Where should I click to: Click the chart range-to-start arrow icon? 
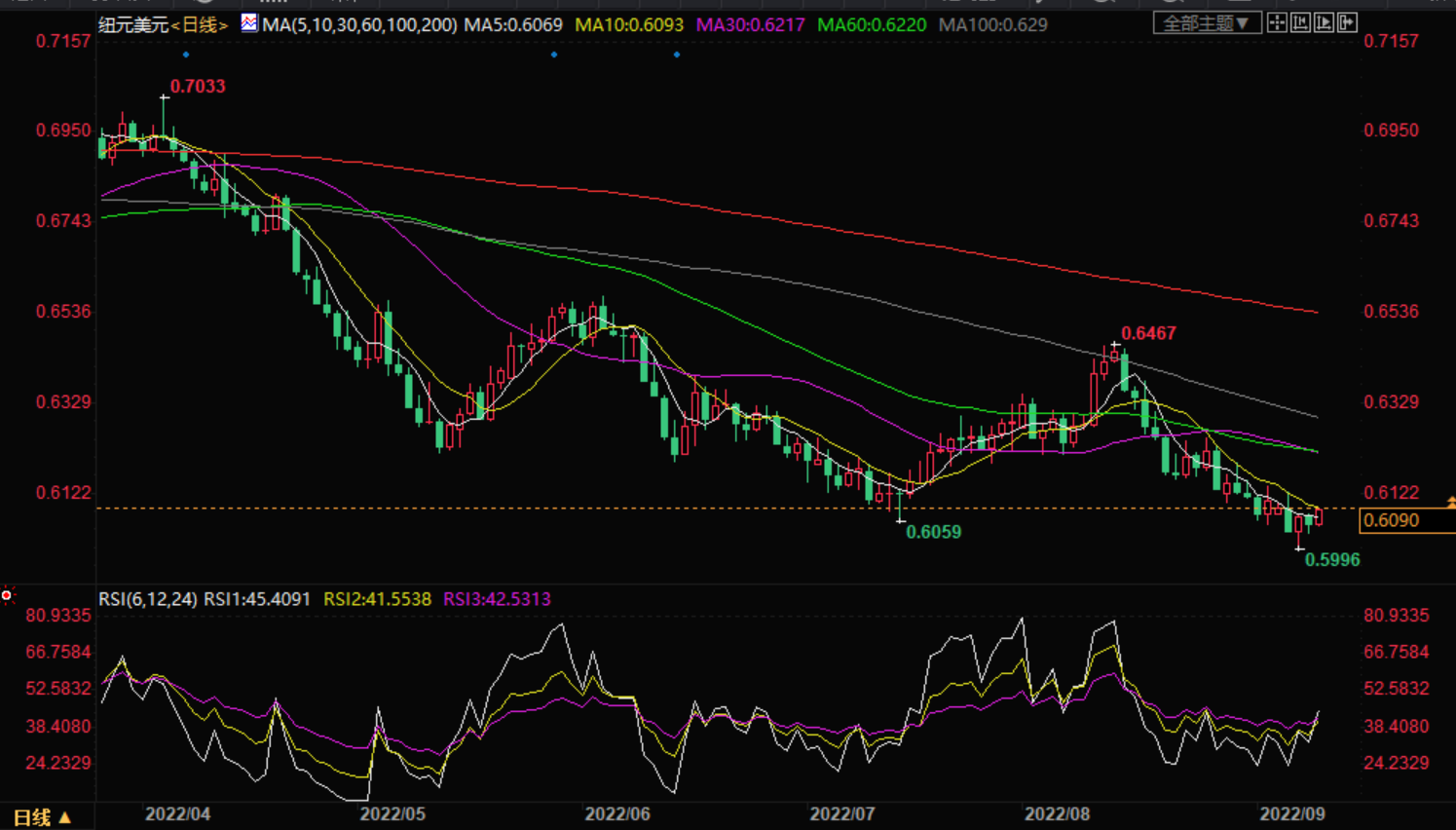1300,22
